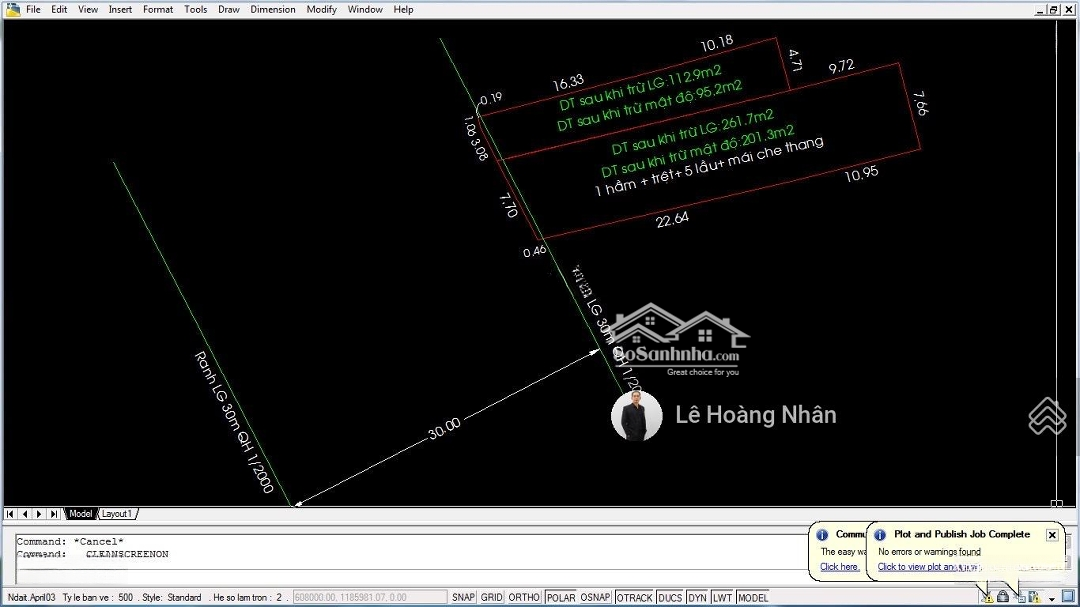Click the AutoCAD document icon beside File
This screenshot has height=607, width=1080.
click(x=12, y=9)
